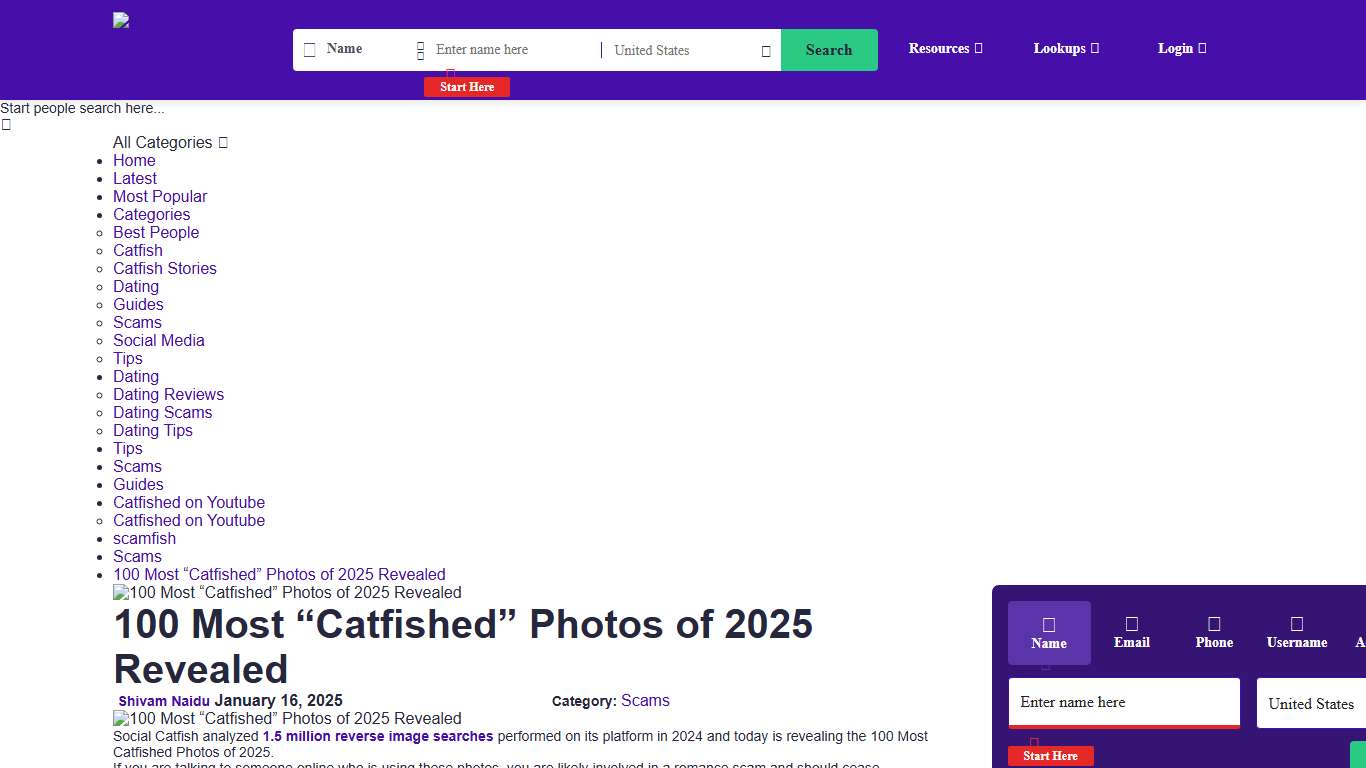The width and height of the screenshot is (1366, 768).
Task: Open the Login dropdown
Action: pyautogui.click(x=1181, y=48)
